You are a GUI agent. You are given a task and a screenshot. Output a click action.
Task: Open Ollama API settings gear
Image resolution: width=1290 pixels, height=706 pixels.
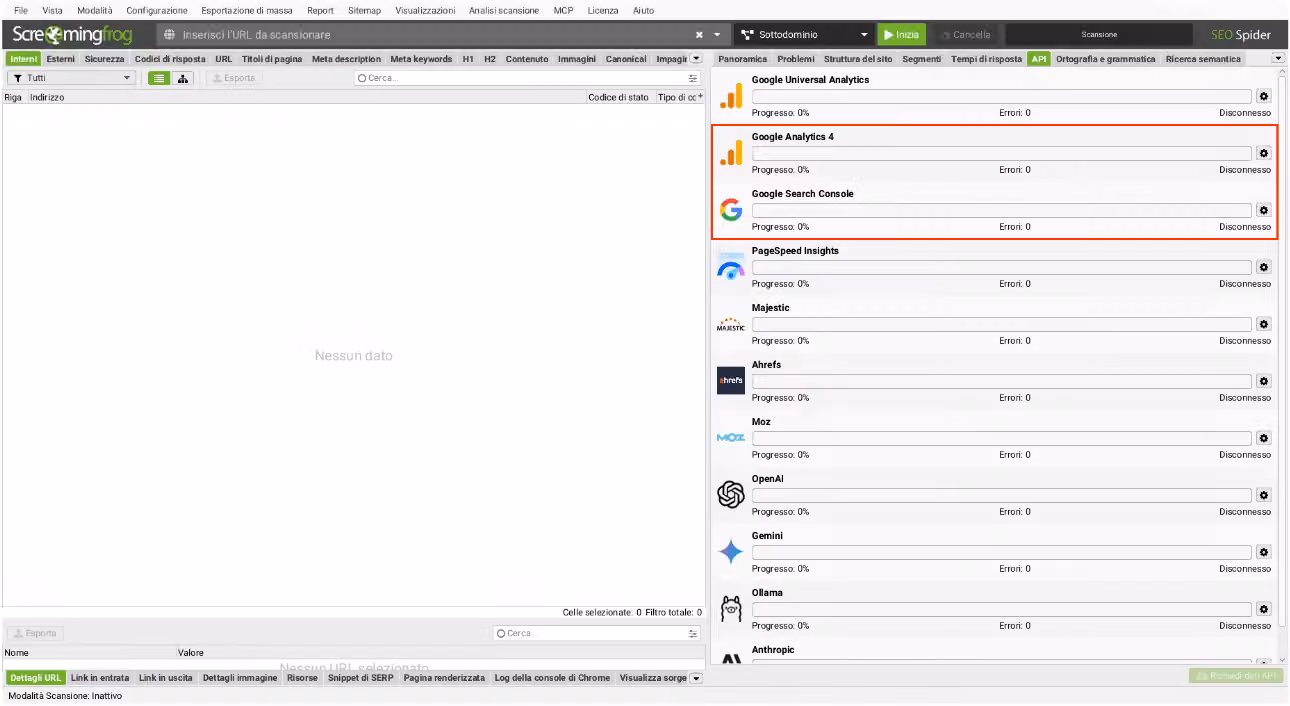pyautogui.click(x=1263, y=609)
